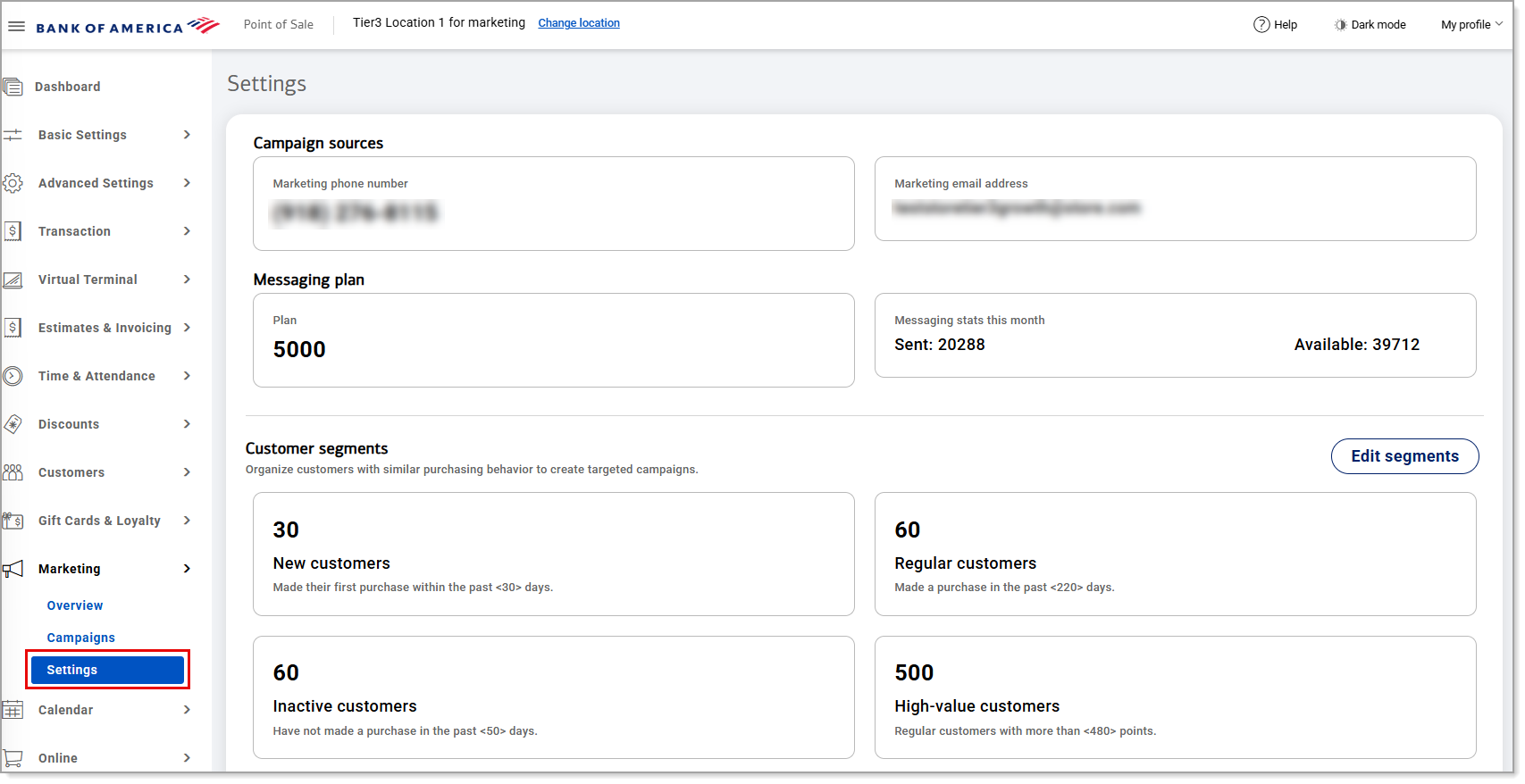Click 'Tier3 Location 1 for marketing' text

tap(439, 23)
